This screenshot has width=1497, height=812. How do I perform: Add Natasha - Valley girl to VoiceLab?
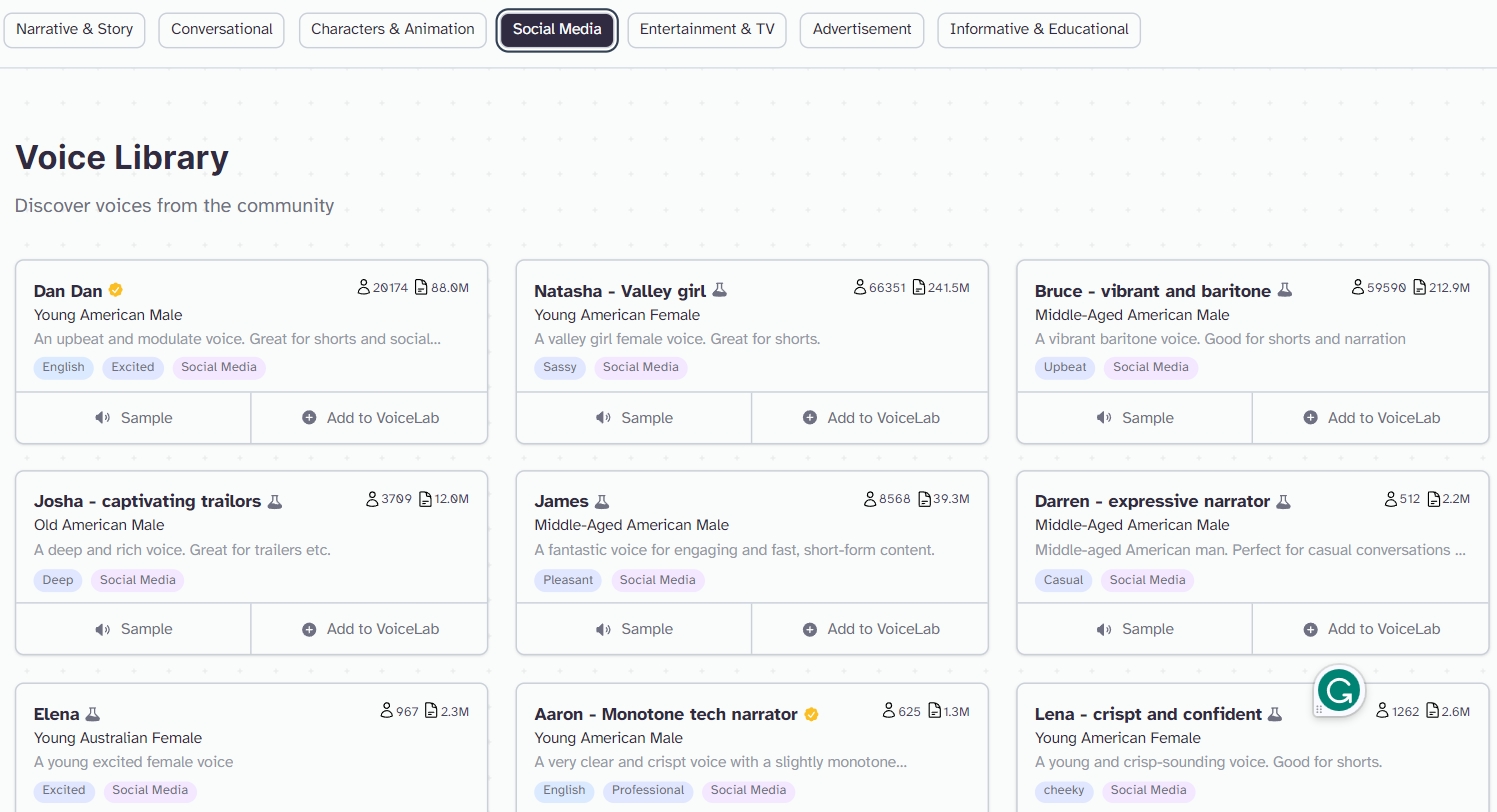tap(870, 418)
